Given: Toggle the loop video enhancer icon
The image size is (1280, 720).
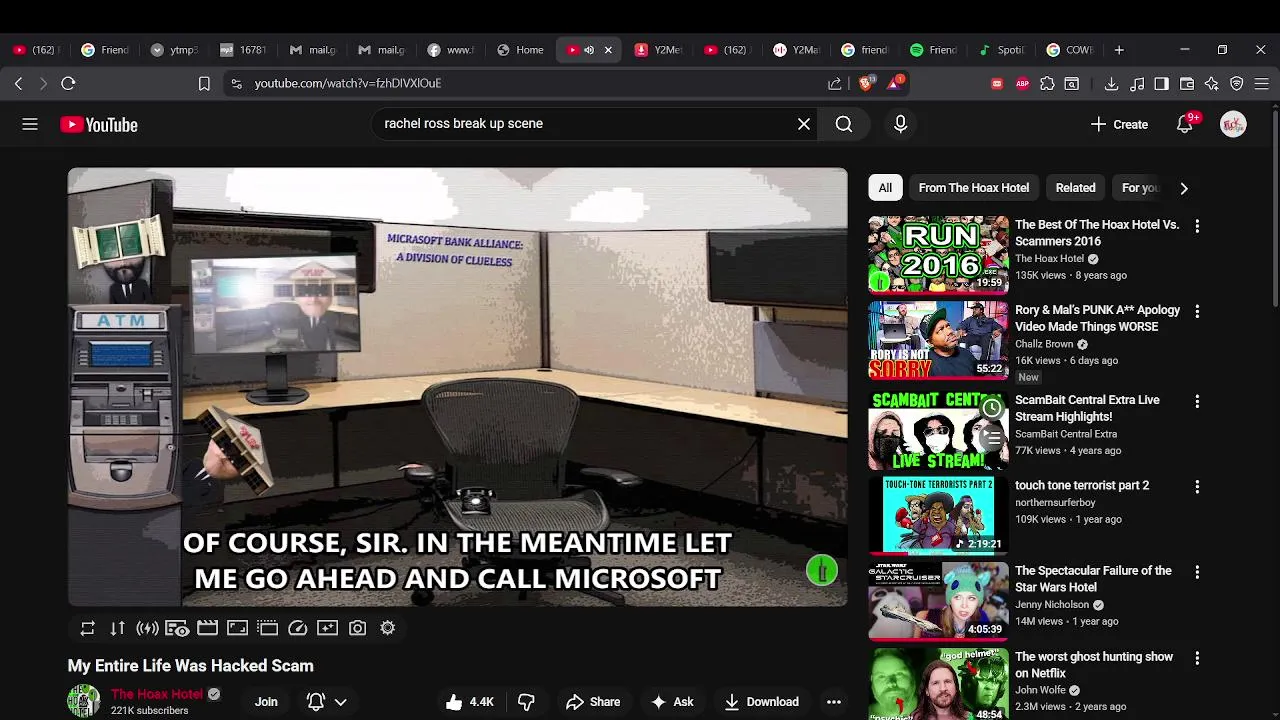Looking at the screenshot, I should 88,628.
